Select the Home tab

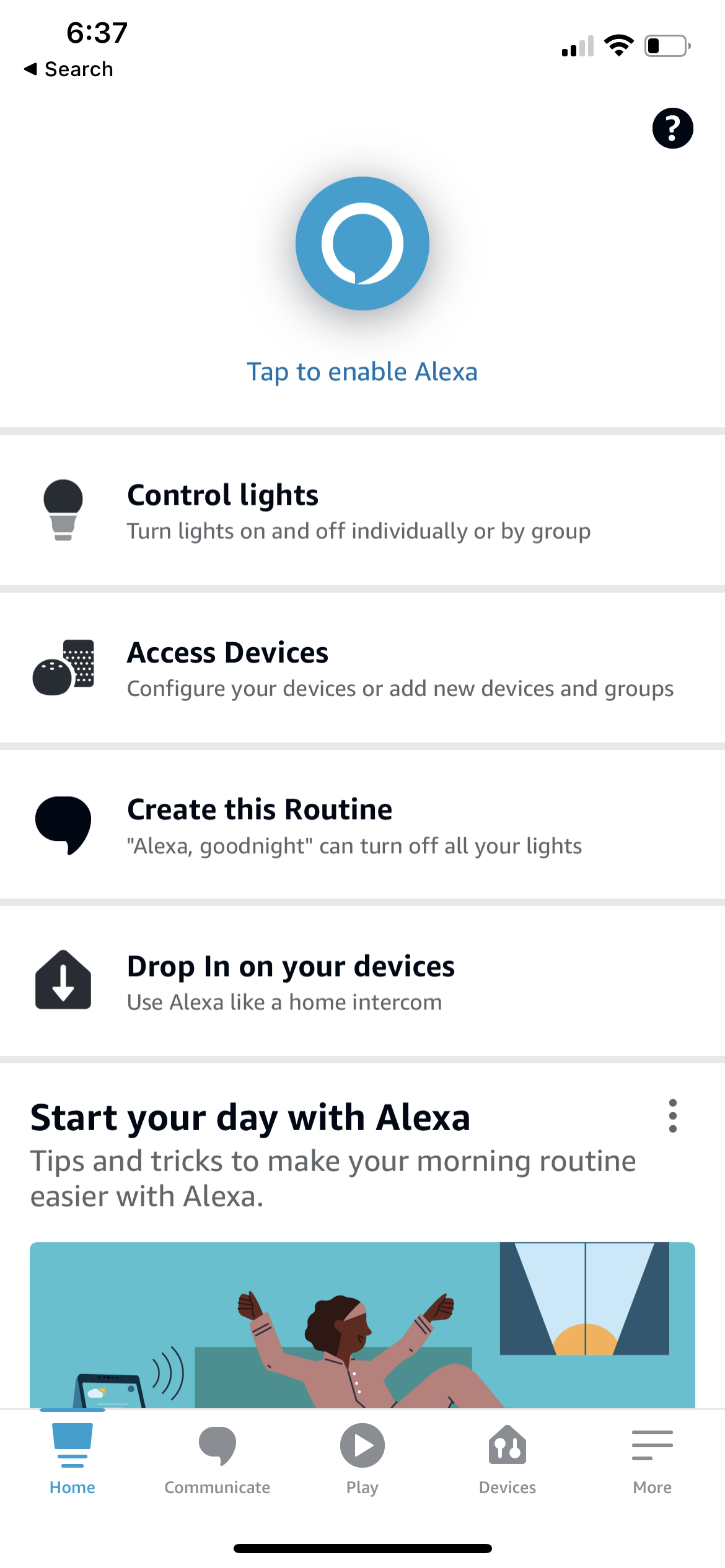[72, 1459]
